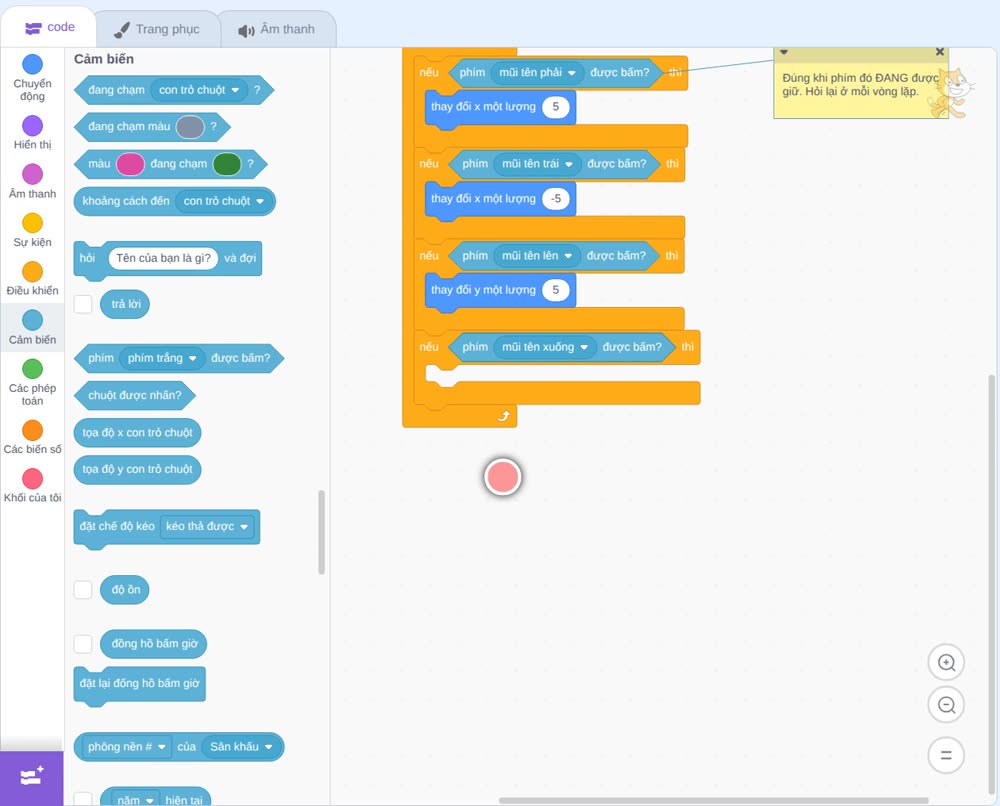Select the Sự kiện category
Screen dimensions: 1000x806
(32, 230)
